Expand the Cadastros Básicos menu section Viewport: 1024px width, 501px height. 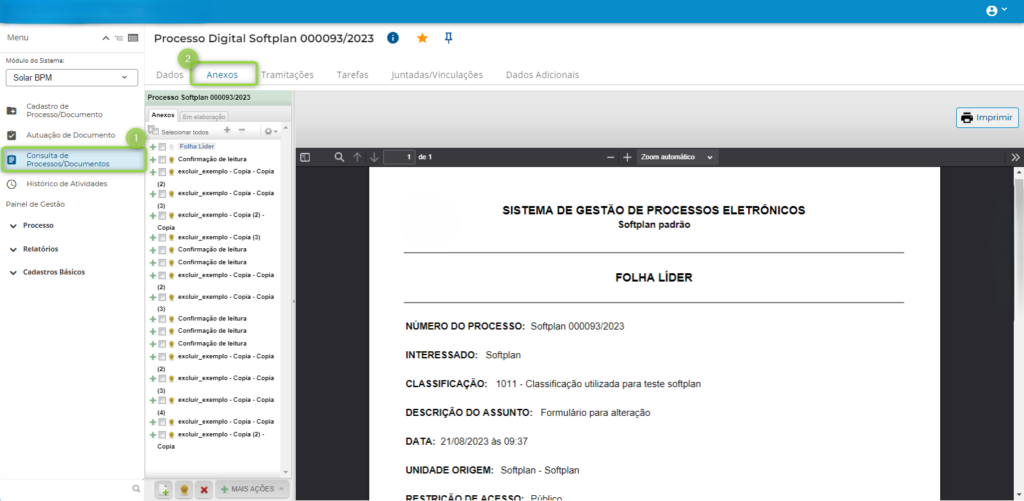coord(46,272)
